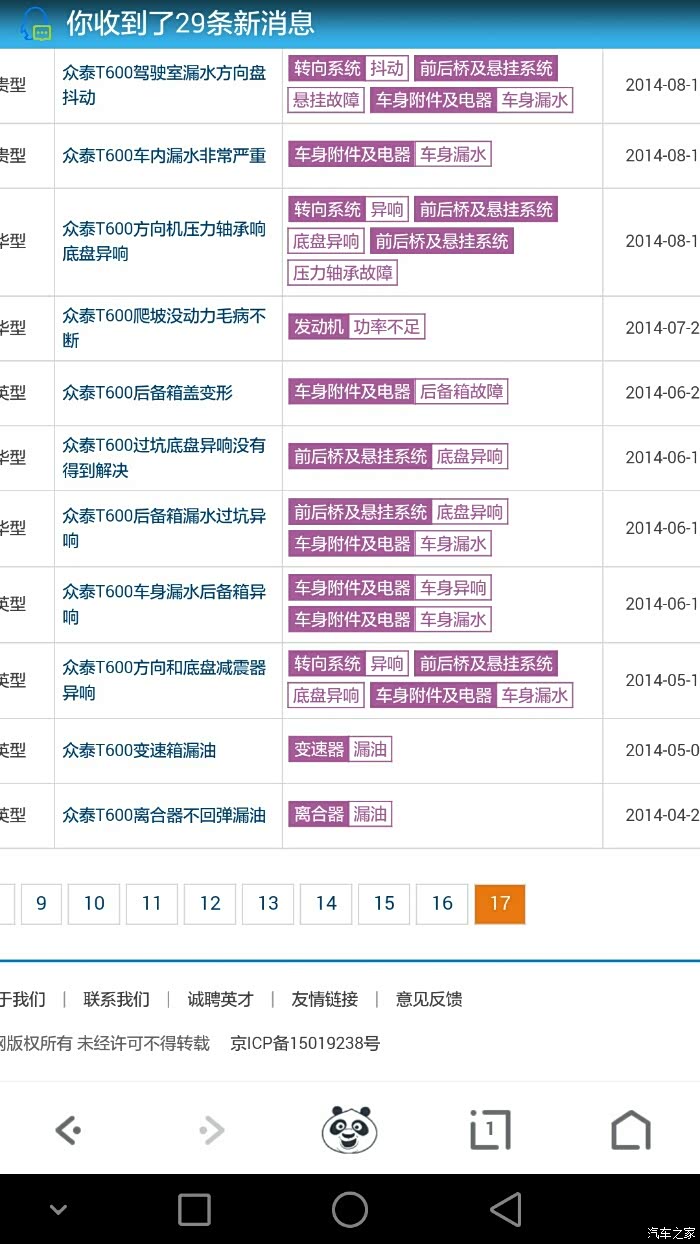Click 底盘异响 tag in 过坑底盘异响 row
The height and width of the screenshot is (1244, 700).
470,456
